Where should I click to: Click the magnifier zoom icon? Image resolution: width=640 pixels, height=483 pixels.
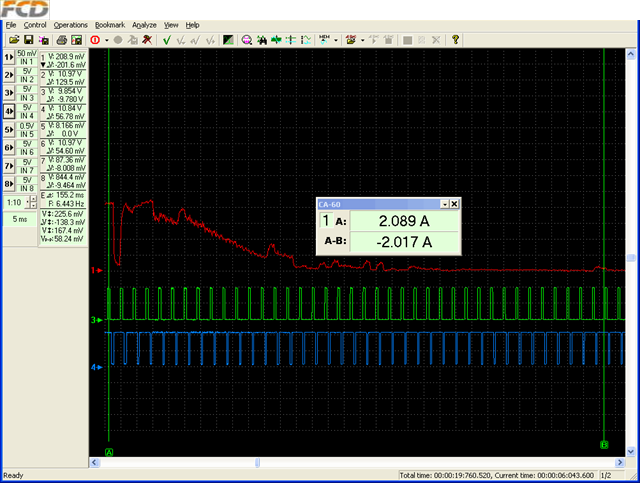pyautogui.click(x=247, y=40)
